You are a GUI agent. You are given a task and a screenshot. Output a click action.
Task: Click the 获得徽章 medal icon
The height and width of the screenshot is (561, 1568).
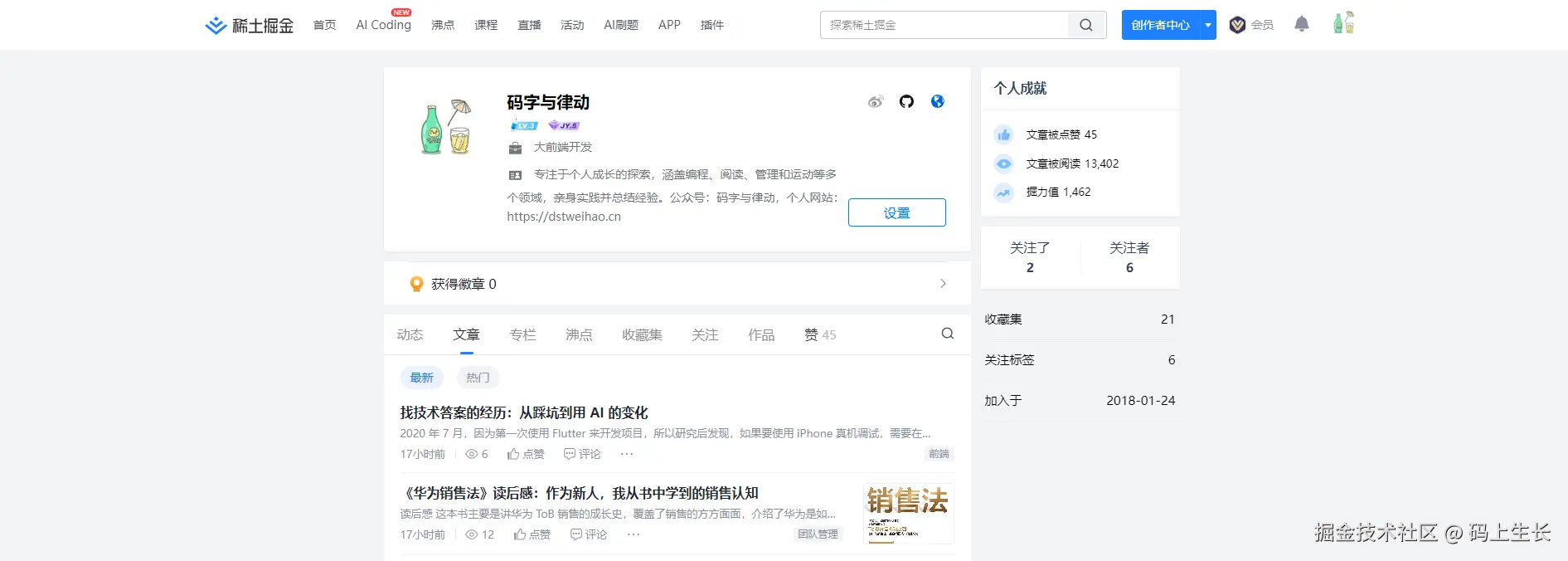point(417,284)
